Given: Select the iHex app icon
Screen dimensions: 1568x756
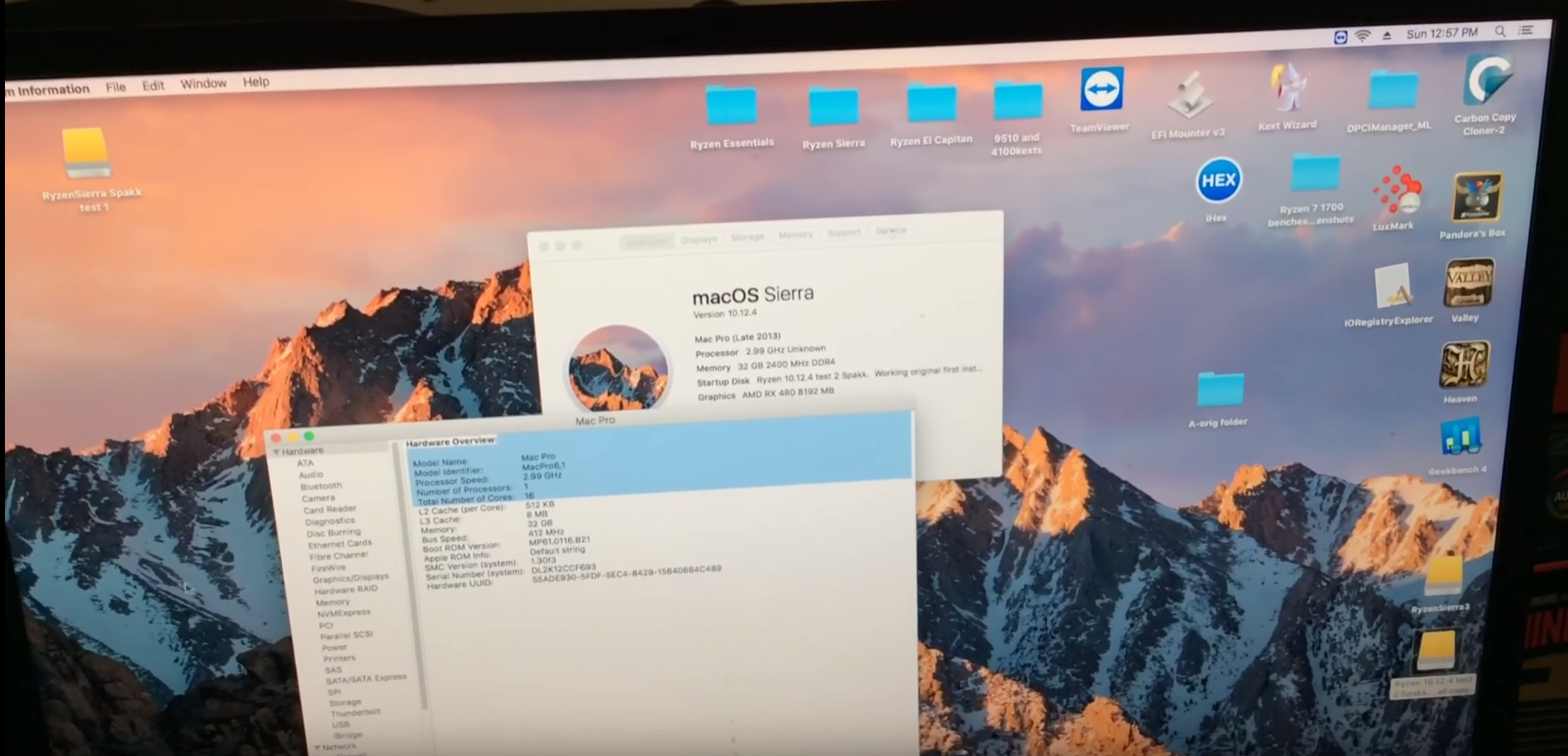Looking at the screenshot, I should pyautogui.click(x=1218, y=181).
